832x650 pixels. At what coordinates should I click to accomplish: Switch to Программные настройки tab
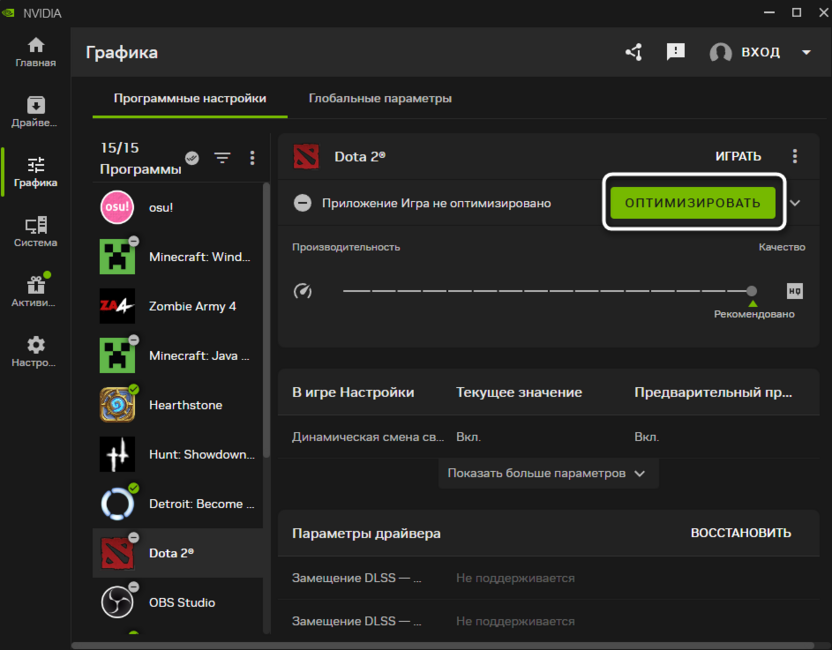coord(190,99)
